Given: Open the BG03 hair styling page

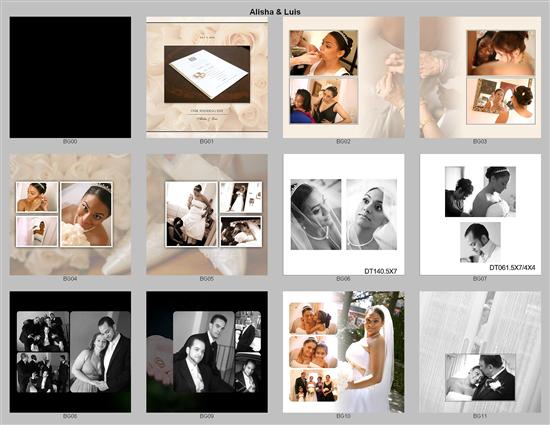Looking at the screenshot, I should coord(481,77).
